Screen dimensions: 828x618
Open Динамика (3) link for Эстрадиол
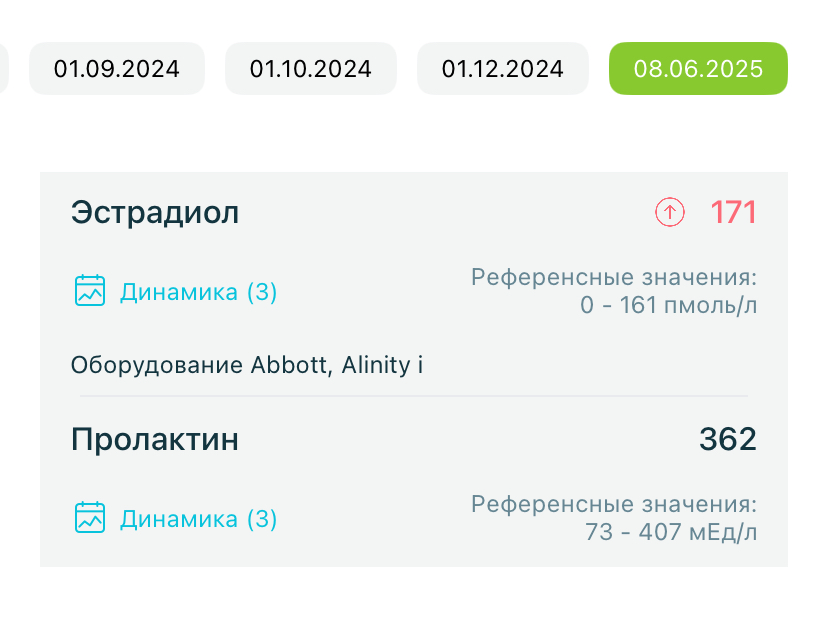coord(198,292)
